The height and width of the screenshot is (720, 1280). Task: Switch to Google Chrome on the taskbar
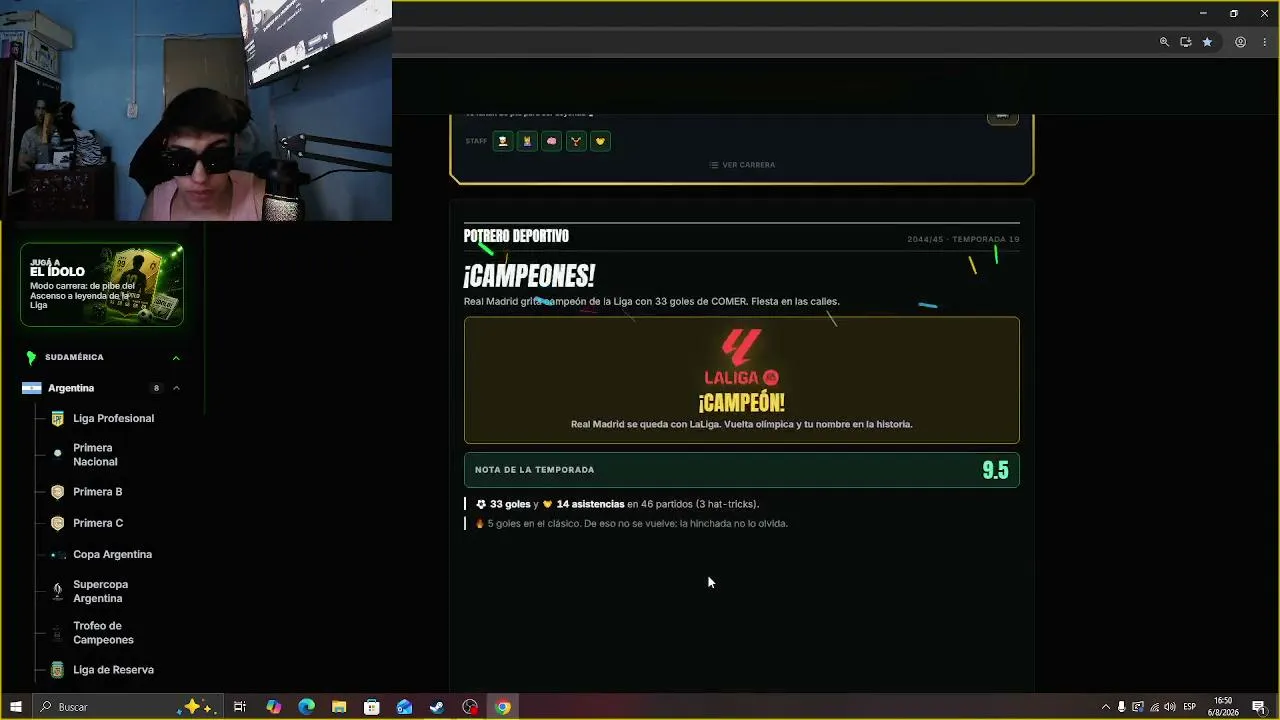coord(503,707)
